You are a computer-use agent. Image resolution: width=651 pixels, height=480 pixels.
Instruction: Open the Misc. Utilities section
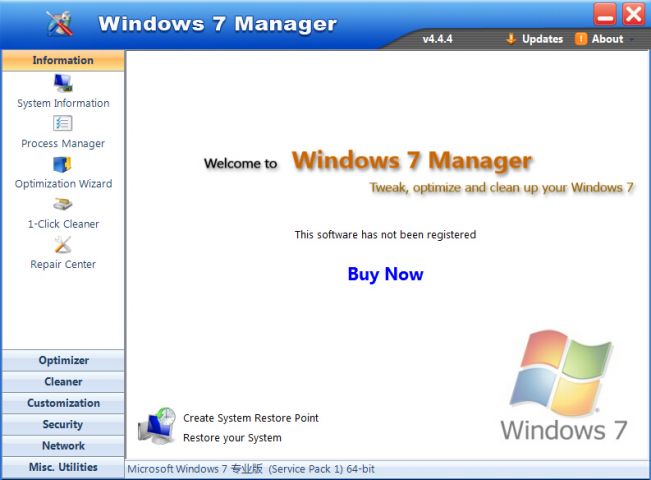point(63,467)
